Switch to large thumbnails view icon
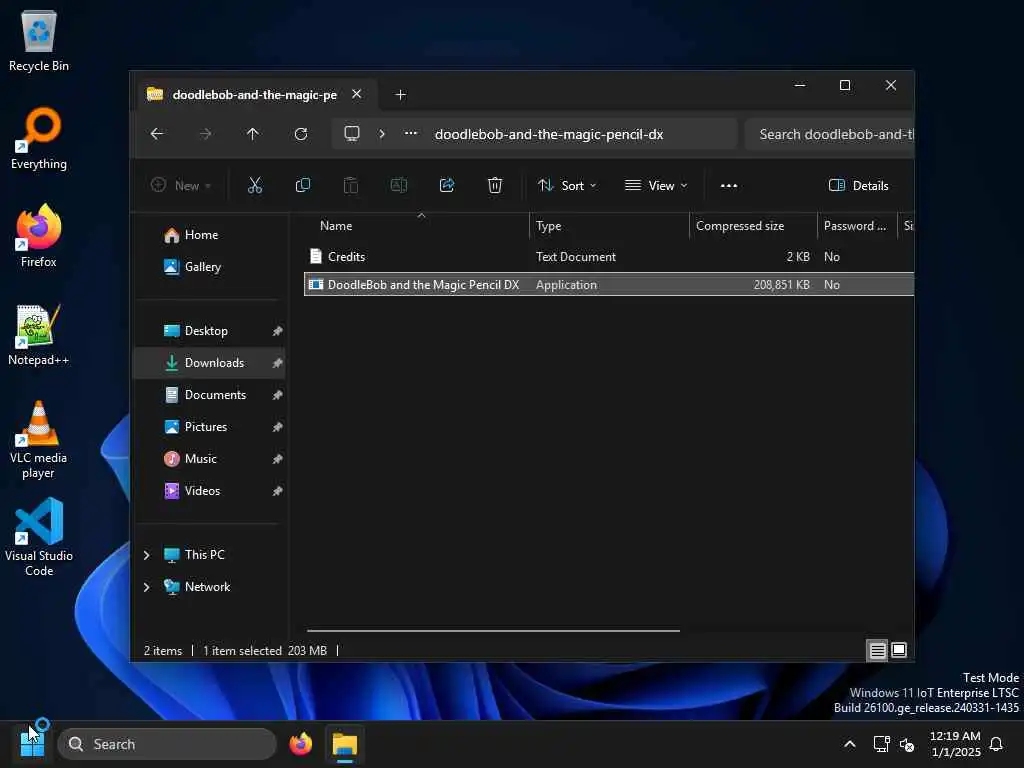The width and height of the screenshot is (1024, 768). pos(899,650)
